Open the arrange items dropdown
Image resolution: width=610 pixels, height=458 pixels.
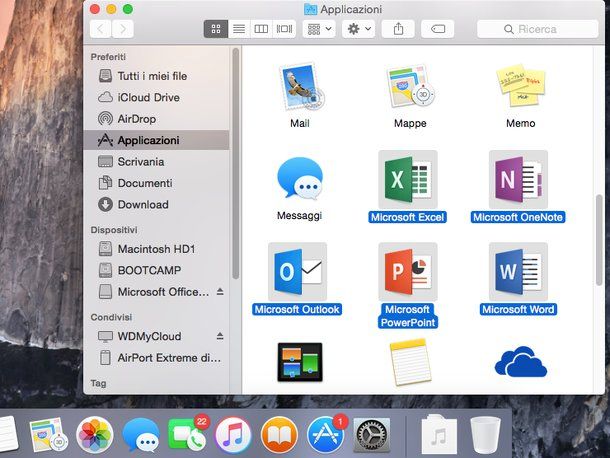[x=319, y=29]
